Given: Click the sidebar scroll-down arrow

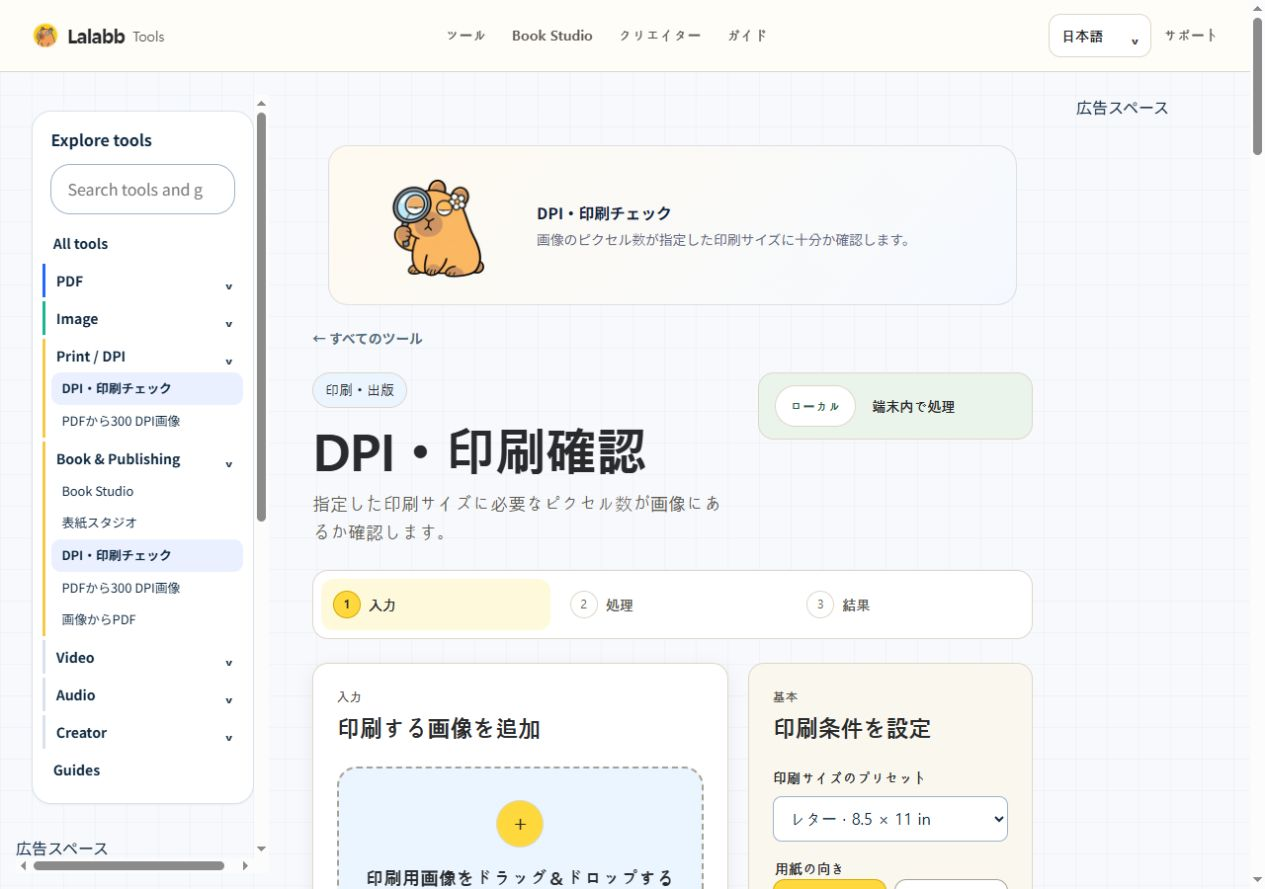Looking at the screenshot, I should tap(261, 849).
